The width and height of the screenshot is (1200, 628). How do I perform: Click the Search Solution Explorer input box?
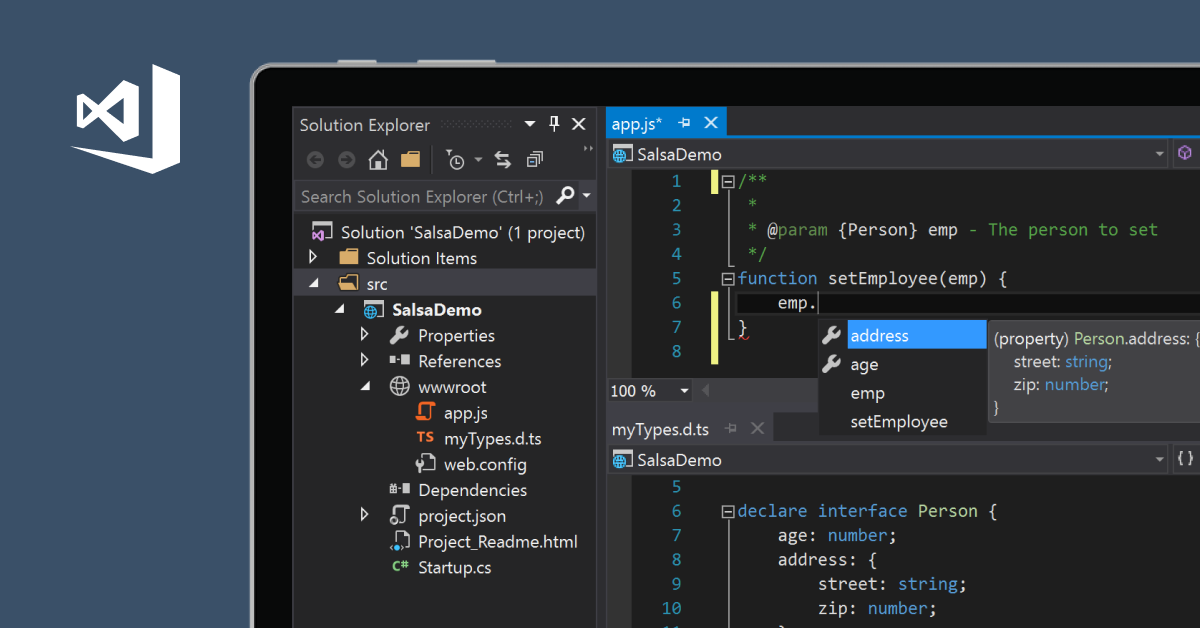click(x=420, y=196)
